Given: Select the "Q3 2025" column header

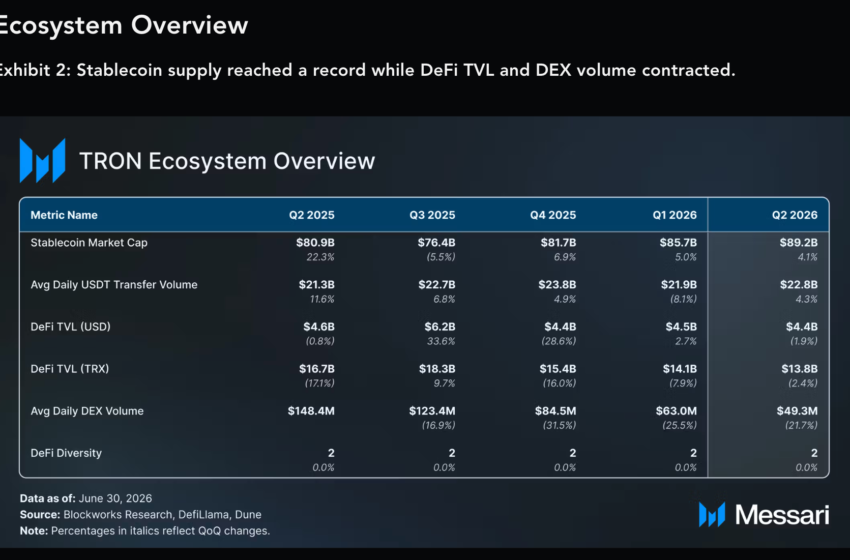Looking at the screenshot, I should pos(432,215).
